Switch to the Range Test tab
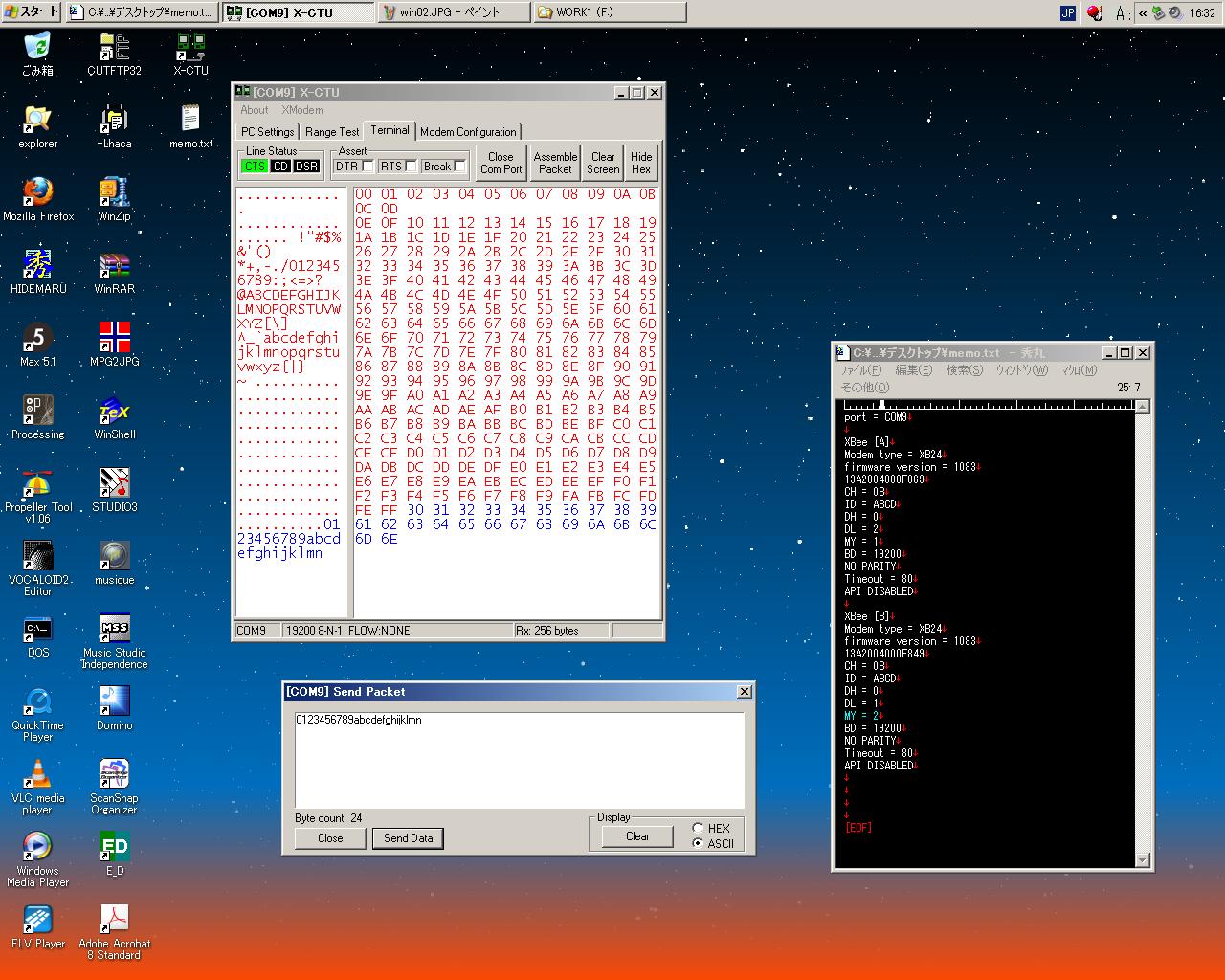 coord(332,132)
